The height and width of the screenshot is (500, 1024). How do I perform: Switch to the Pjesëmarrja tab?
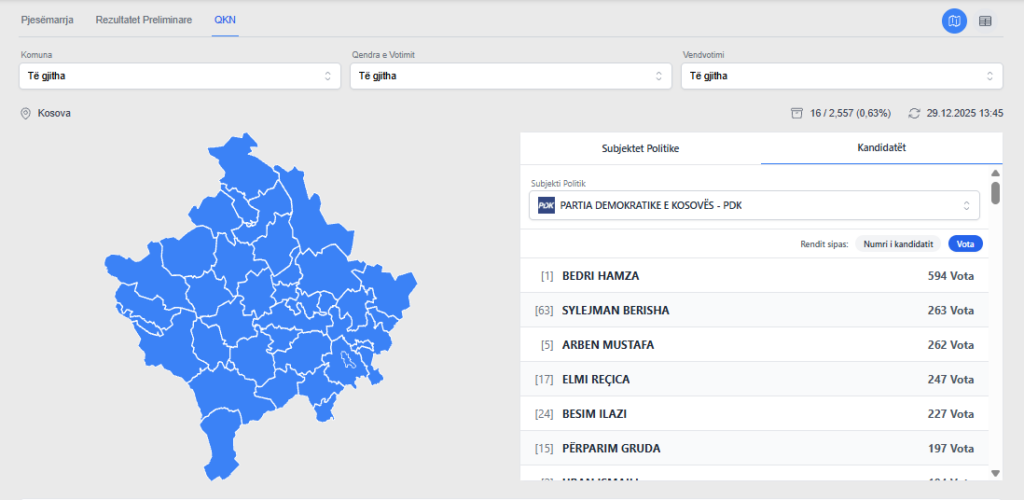pos(47,20)
